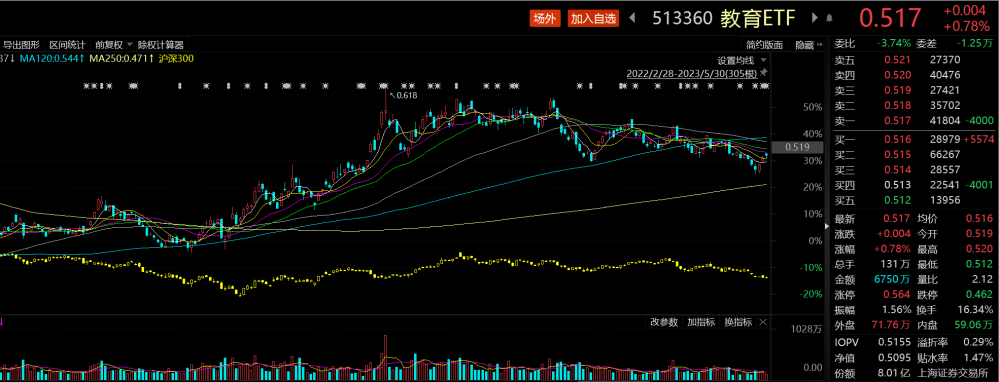Click the 0.519 price tag on axis
This screenshot has height=382, width=999.
(797, 147)
